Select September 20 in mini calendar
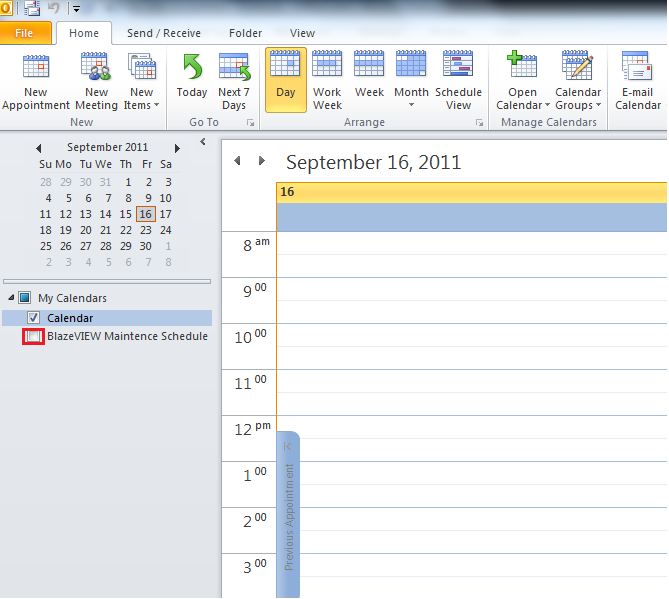The image size is (669, 599). (x=85, y=230)
